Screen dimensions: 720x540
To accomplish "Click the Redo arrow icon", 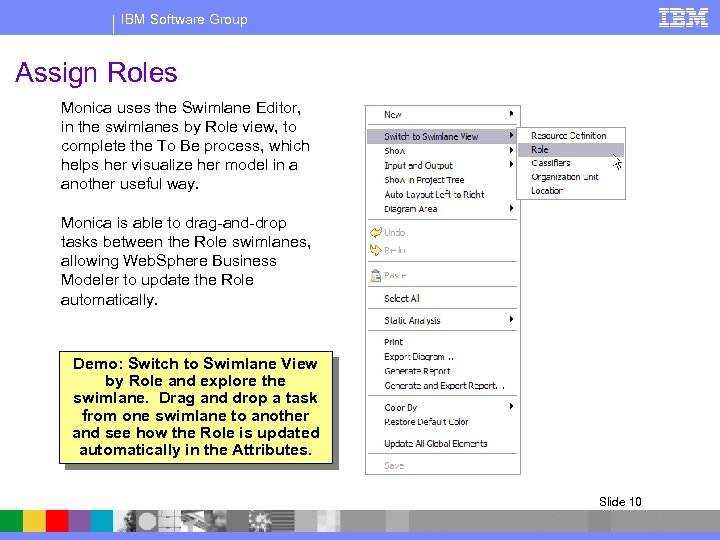I will tap(376, 250).
